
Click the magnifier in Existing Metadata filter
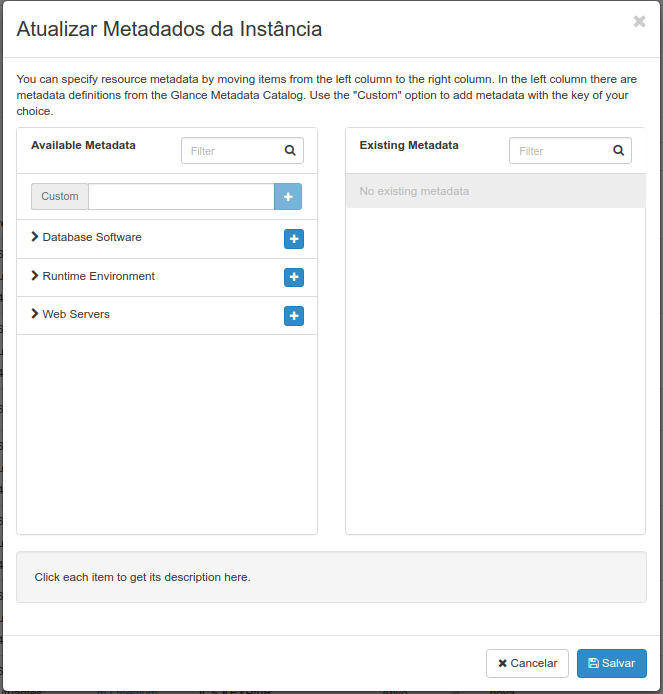pos(618,150)
